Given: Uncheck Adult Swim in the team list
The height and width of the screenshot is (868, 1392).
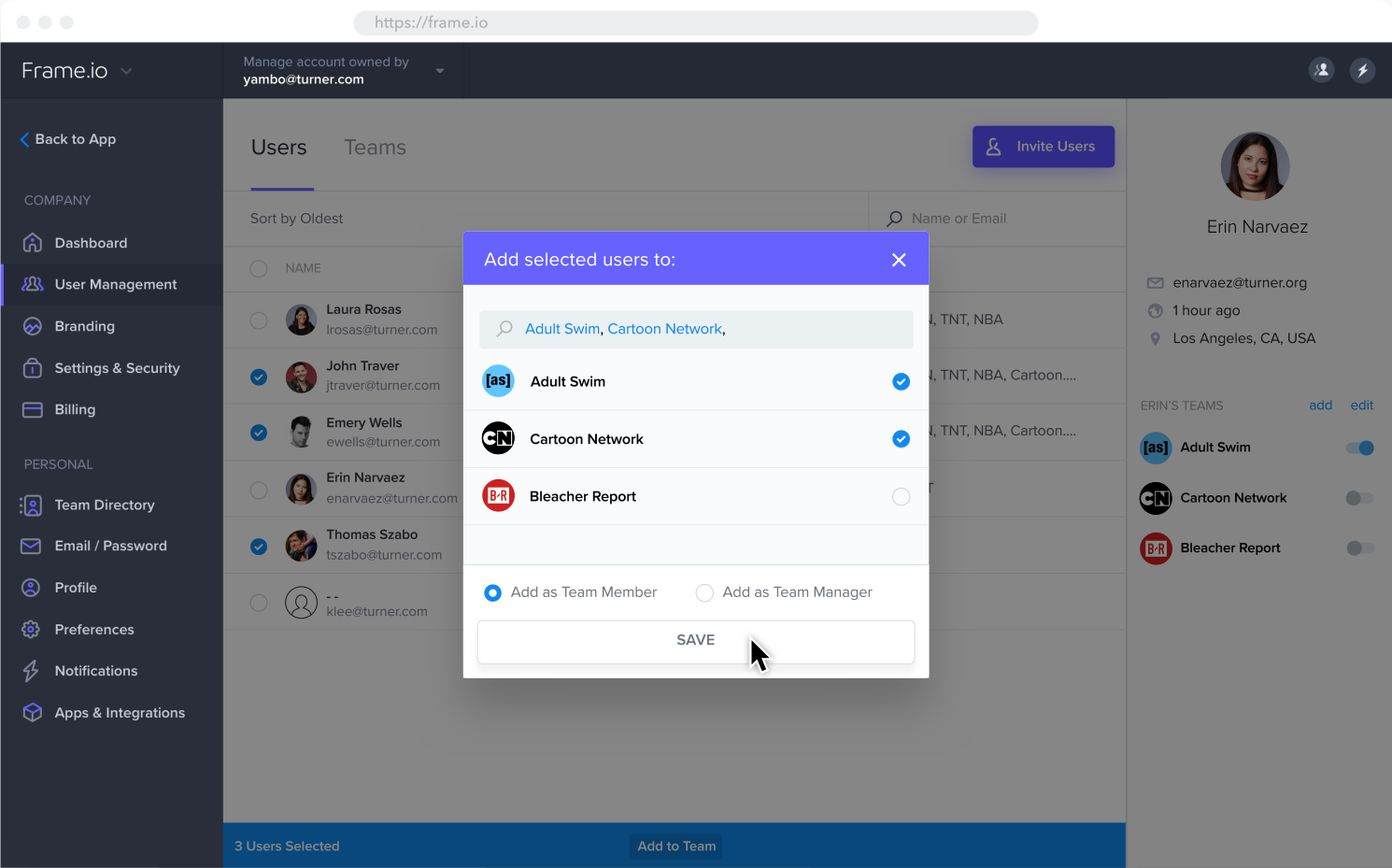Looking at the screenshot, I should point(901,381).
